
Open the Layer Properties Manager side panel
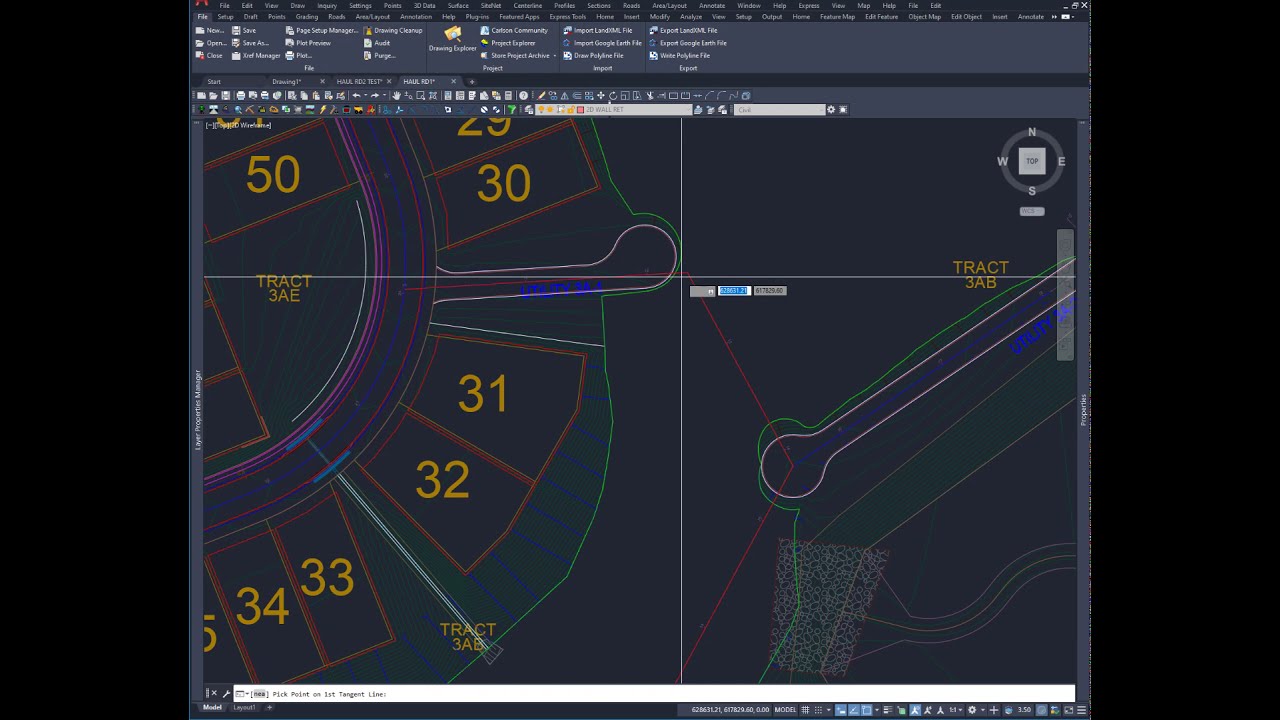click(197, 410)
